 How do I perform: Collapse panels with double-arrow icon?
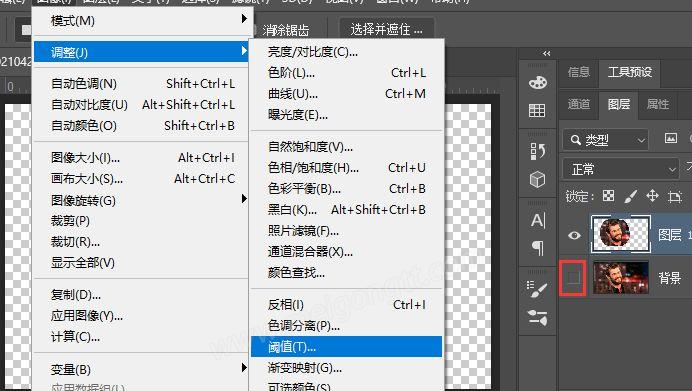tap(547, 53)
